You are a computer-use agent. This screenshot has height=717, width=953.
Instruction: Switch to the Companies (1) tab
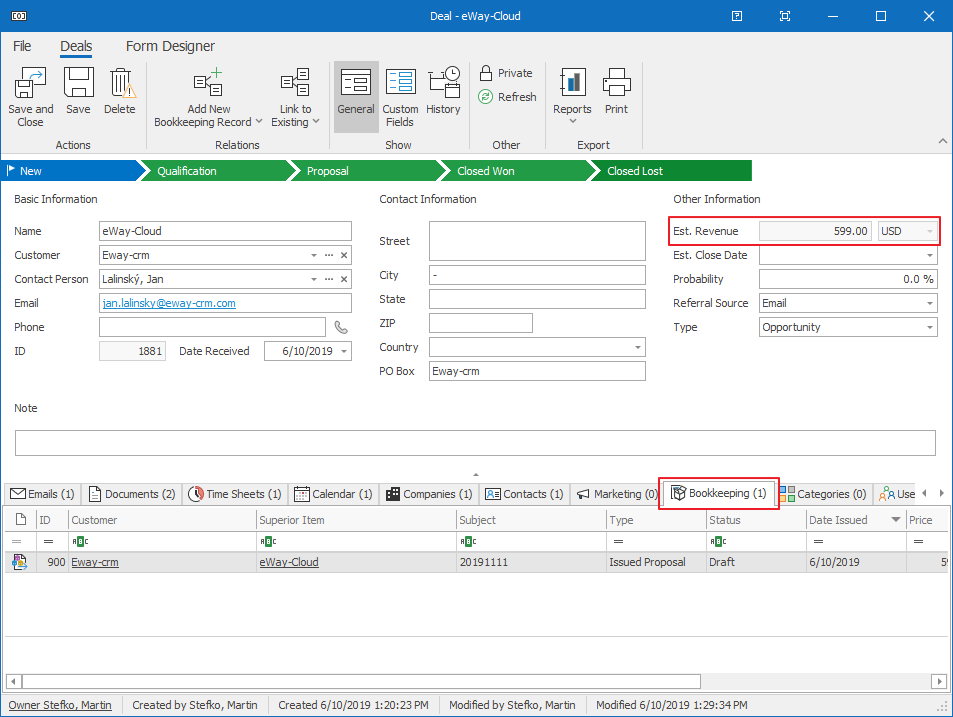click(429, 494)
